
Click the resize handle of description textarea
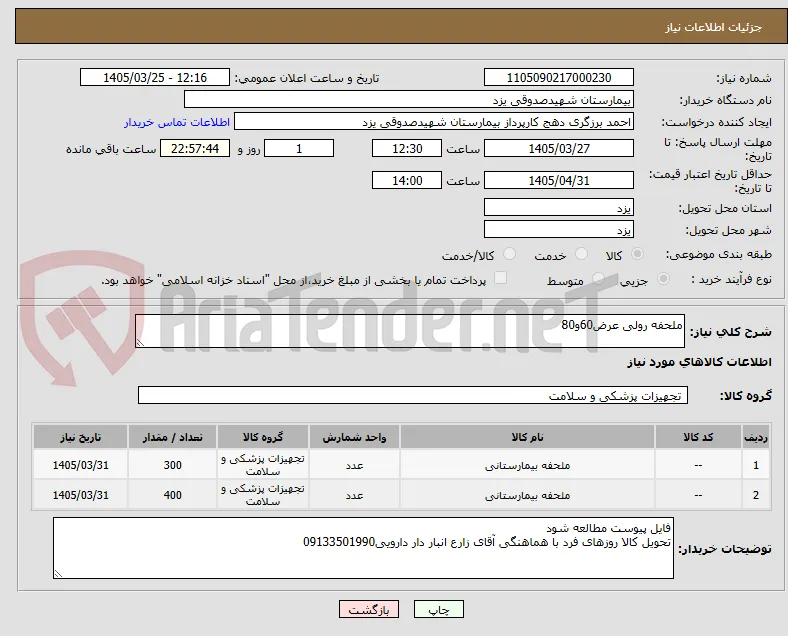[140, 343]
